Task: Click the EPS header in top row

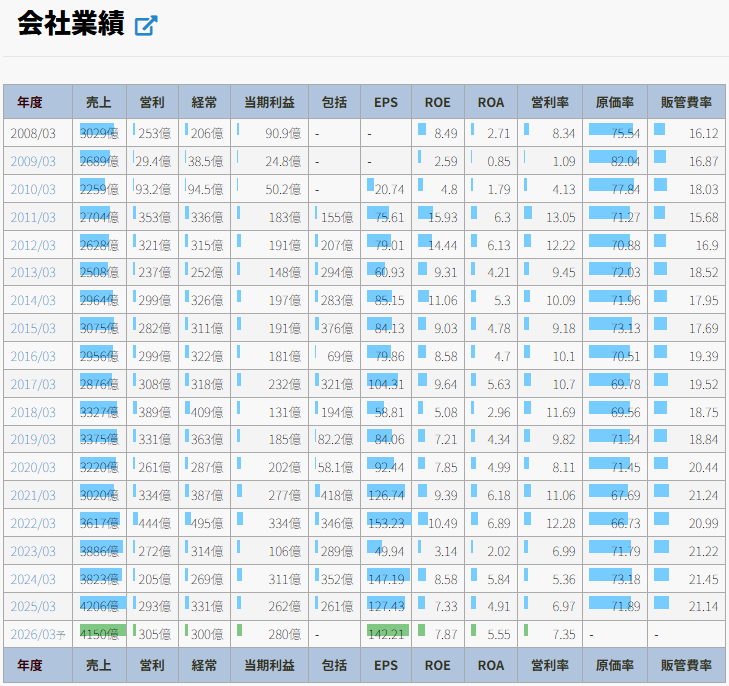Action: pos(386,102)
